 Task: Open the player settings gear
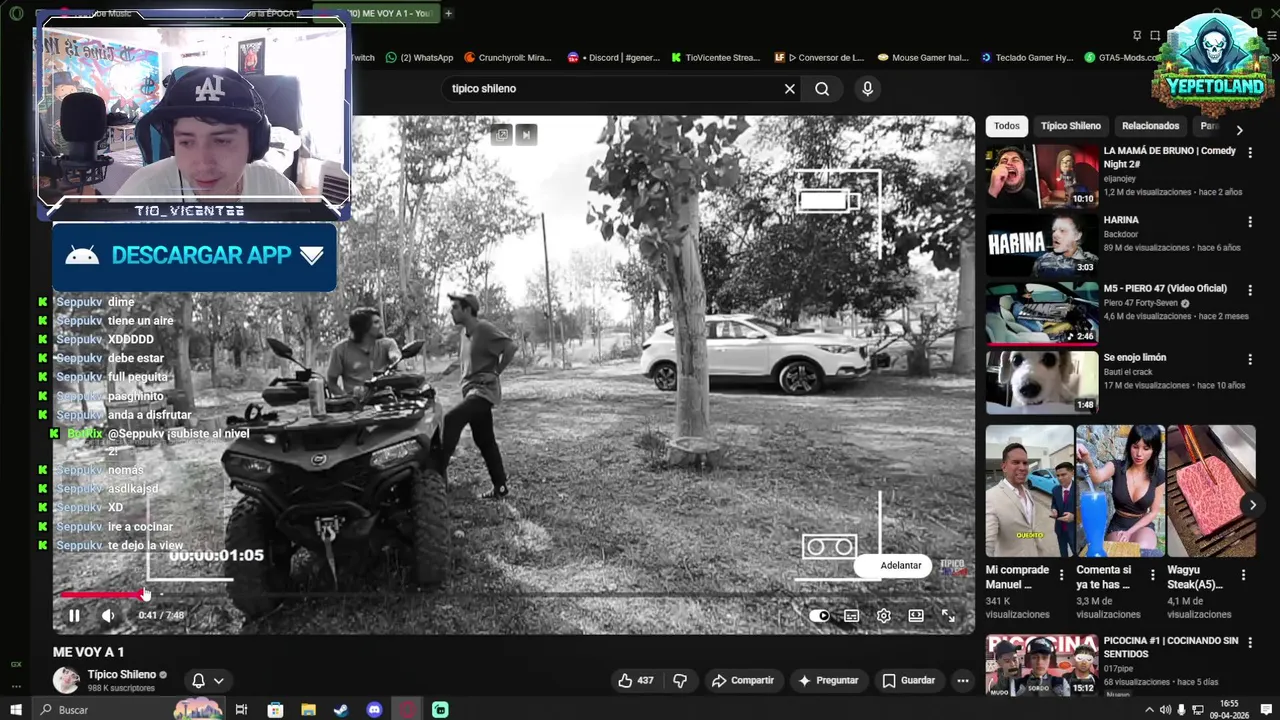(884, 616)
